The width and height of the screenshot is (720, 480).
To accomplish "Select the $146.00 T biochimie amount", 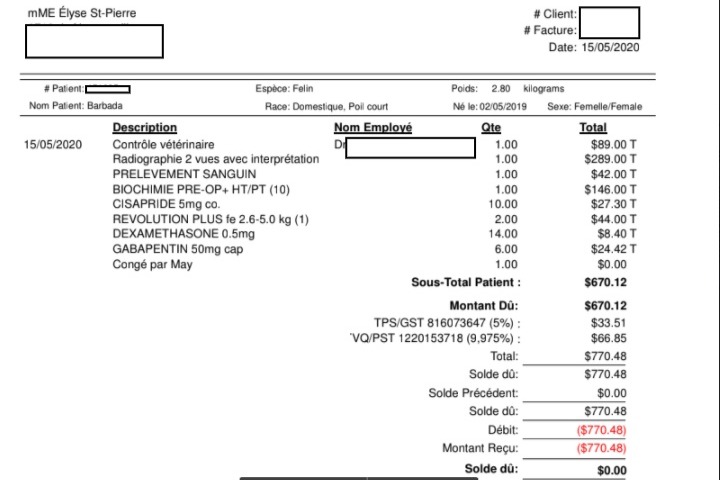I will [x=610, y=189].
